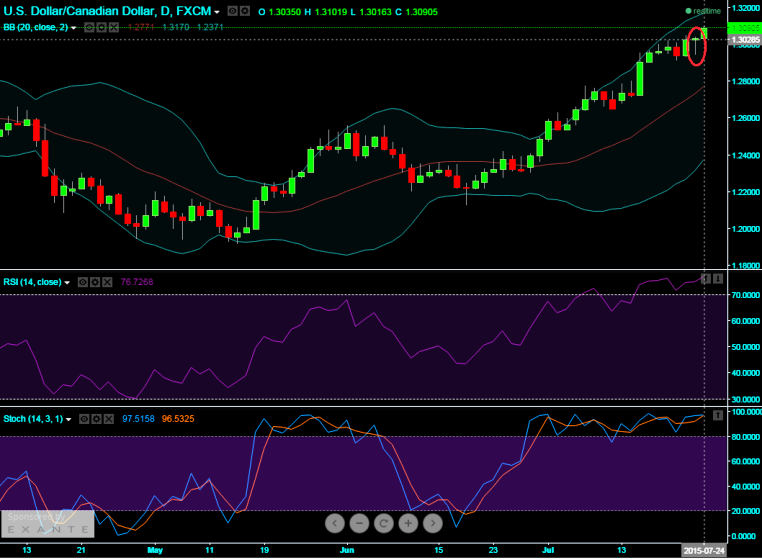This screenshot has width=762, height=560.
Task: Hide the RSI indicator via eye icon
Action: pos(83,282)
